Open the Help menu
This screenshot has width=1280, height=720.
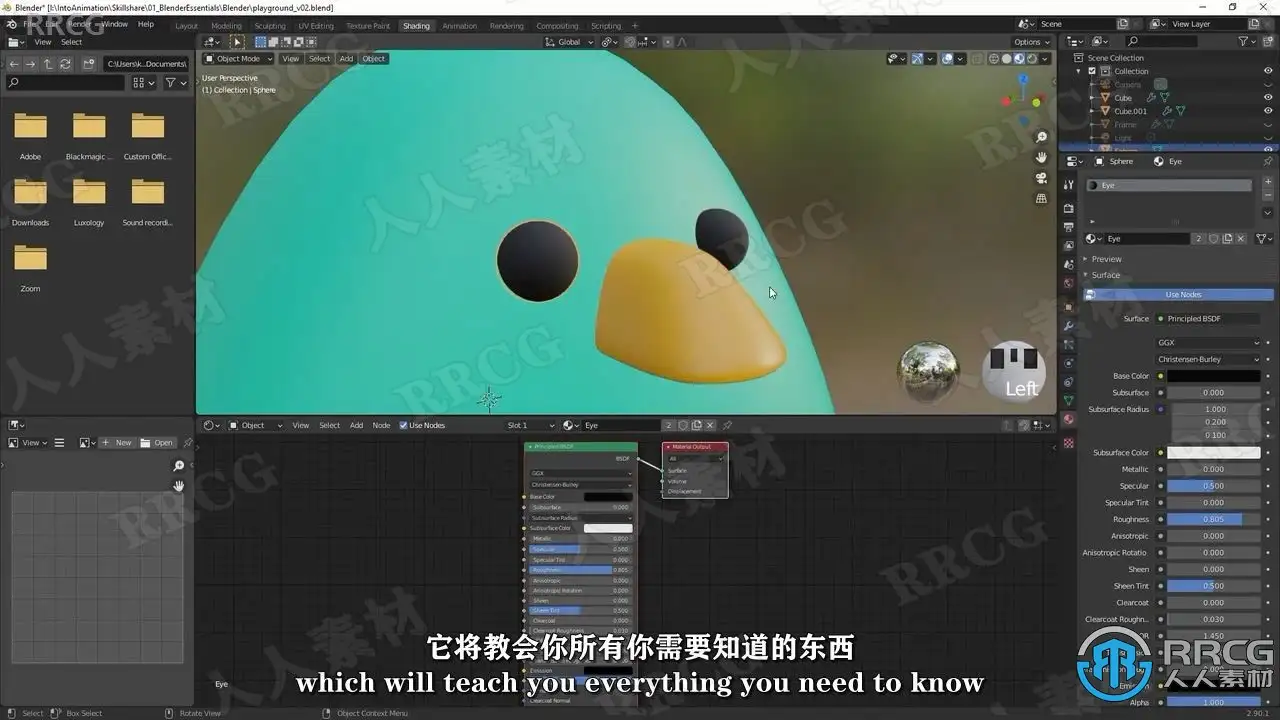point(145,24)
